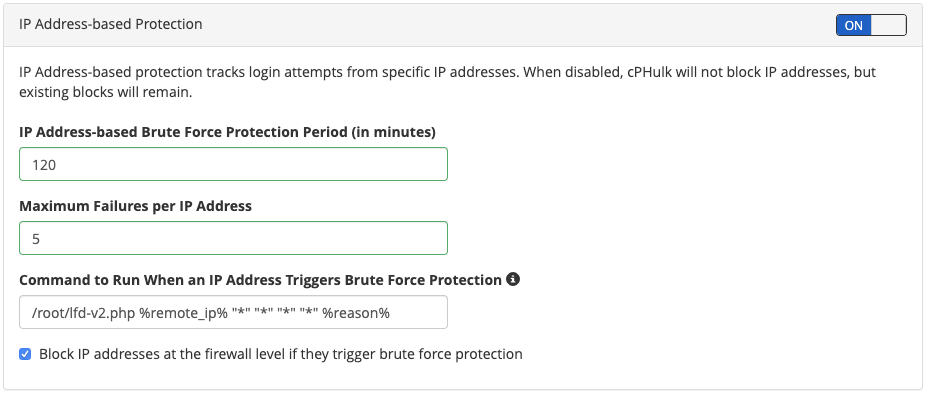Click the blue ON label of the switch

click(x=853, y=25)
